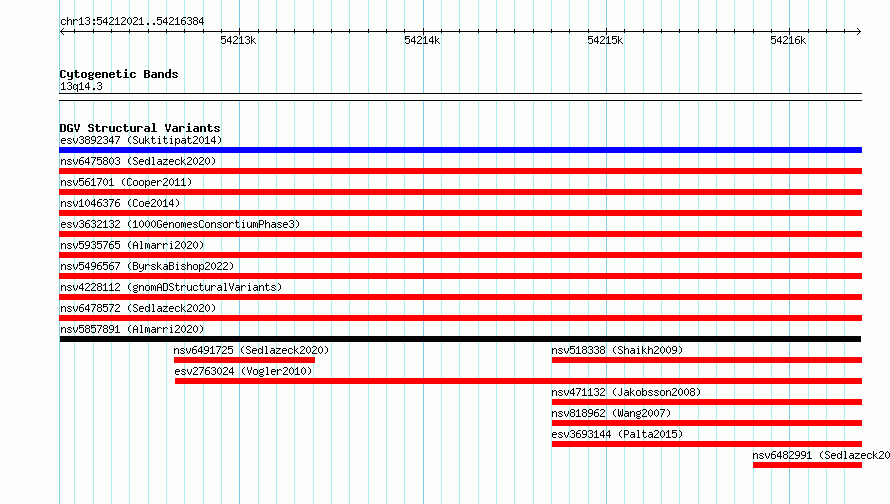Click the ruler's left arrowhead
The height and width of the screenshot is (504, 890).
coord(62,31)
